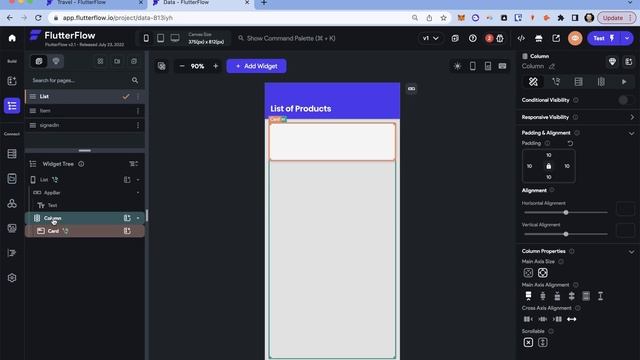Image resolution: width=640 pixels, height=360 pixels.
Task: Set Main Axis Size to min
Action: click(528, 273)
